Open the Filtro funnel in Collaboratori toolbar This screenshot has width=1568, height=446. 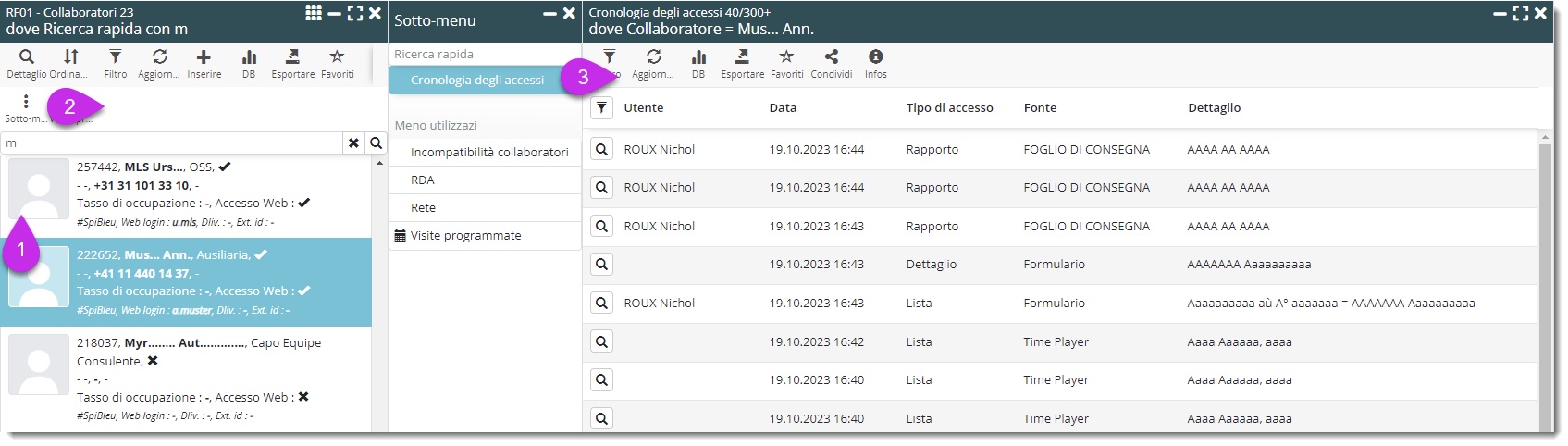pyautogui.click(x=115, y=57)
